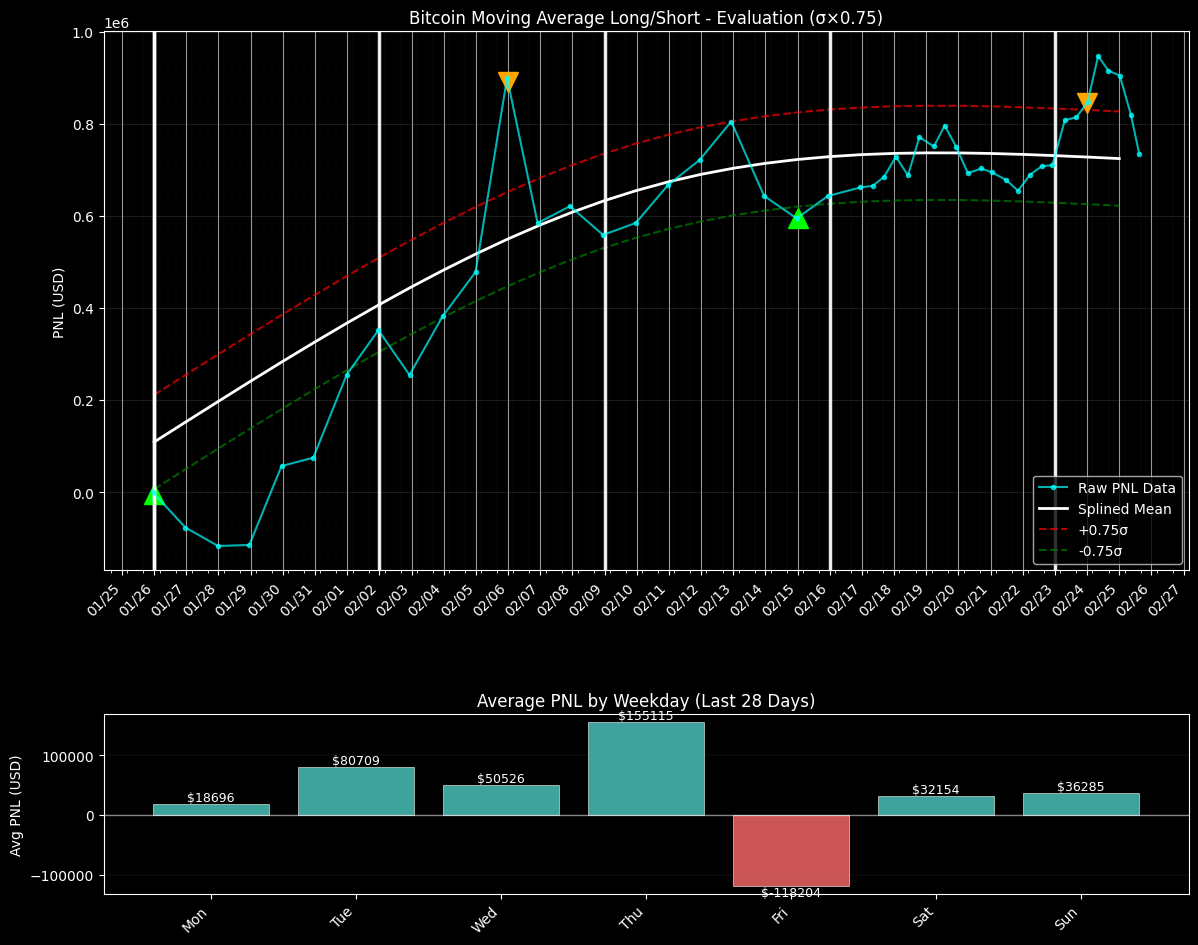Click the red Friday bar showing $-118204

(x=790, y=850)
